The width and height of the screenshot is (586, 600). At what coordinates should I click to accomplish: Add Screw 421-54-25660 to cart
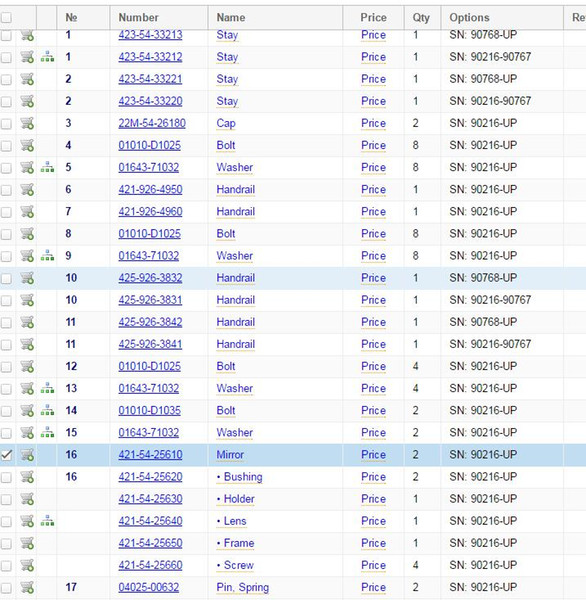tap(27, 565)
